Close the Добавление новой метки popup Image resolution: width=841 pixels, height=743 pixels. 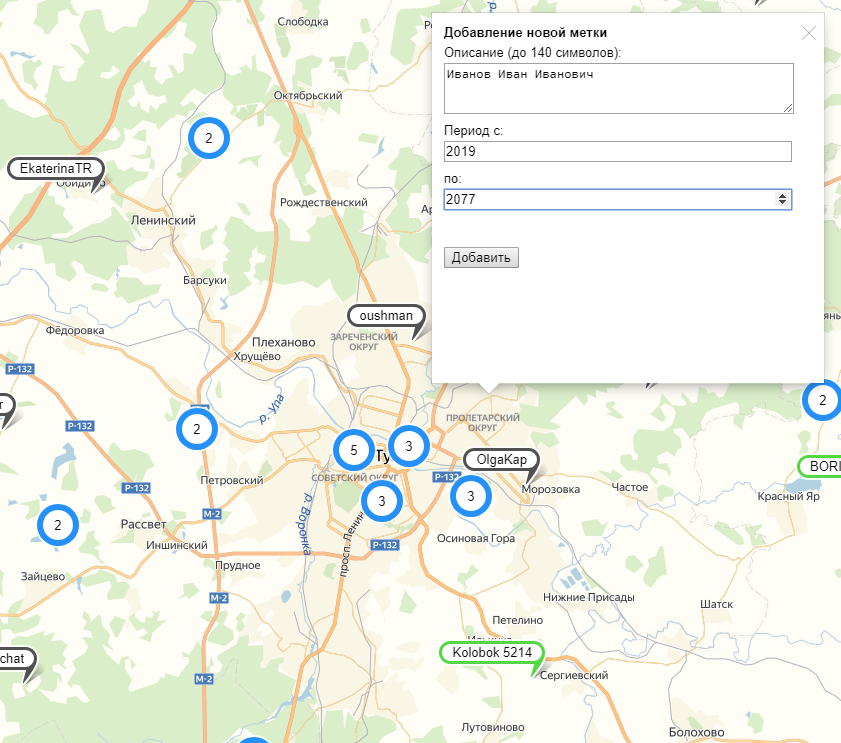pyautogui.click(x=809, y=33)
